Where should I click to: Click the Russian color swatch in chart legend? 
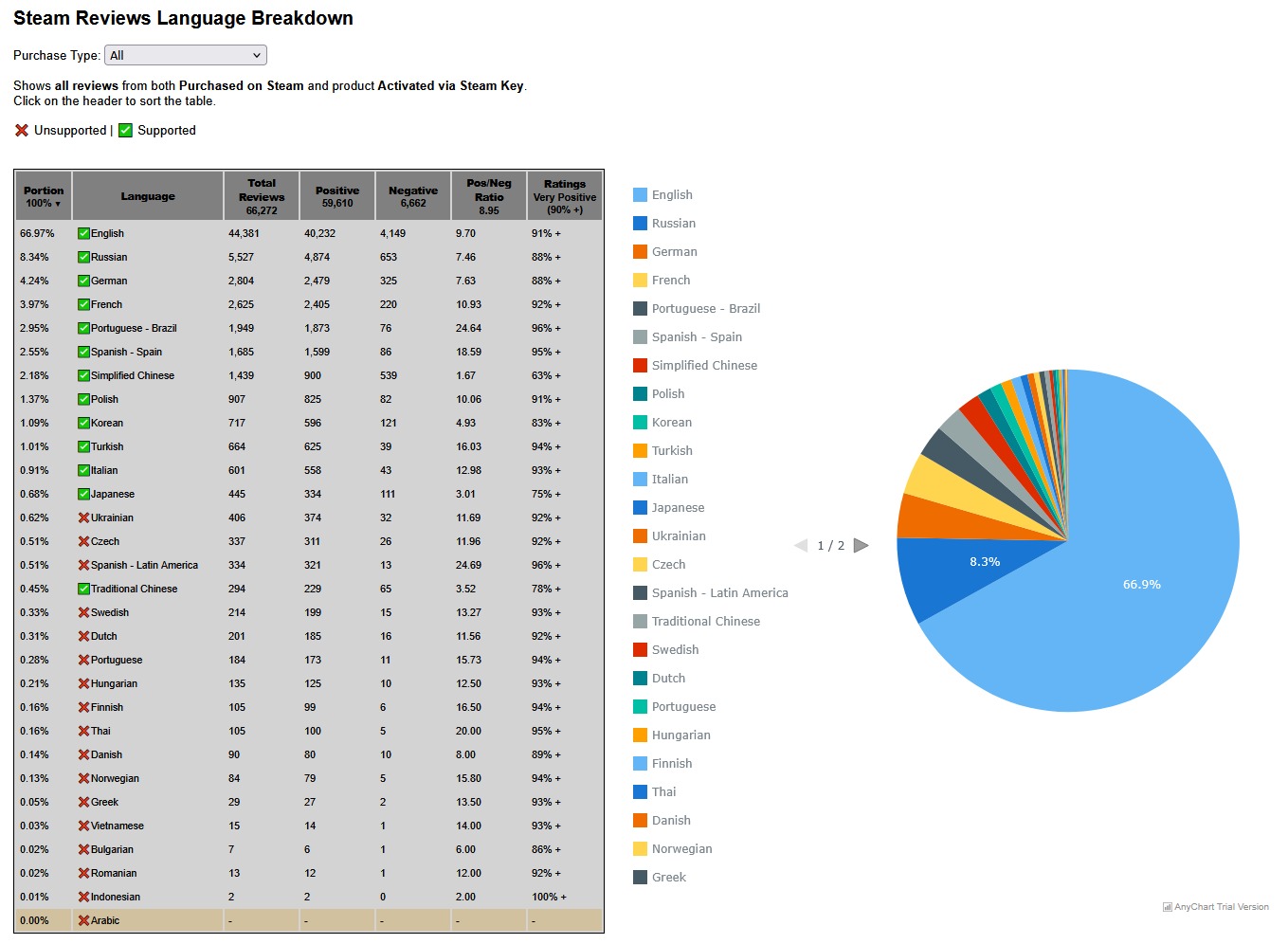pos(640,223)
